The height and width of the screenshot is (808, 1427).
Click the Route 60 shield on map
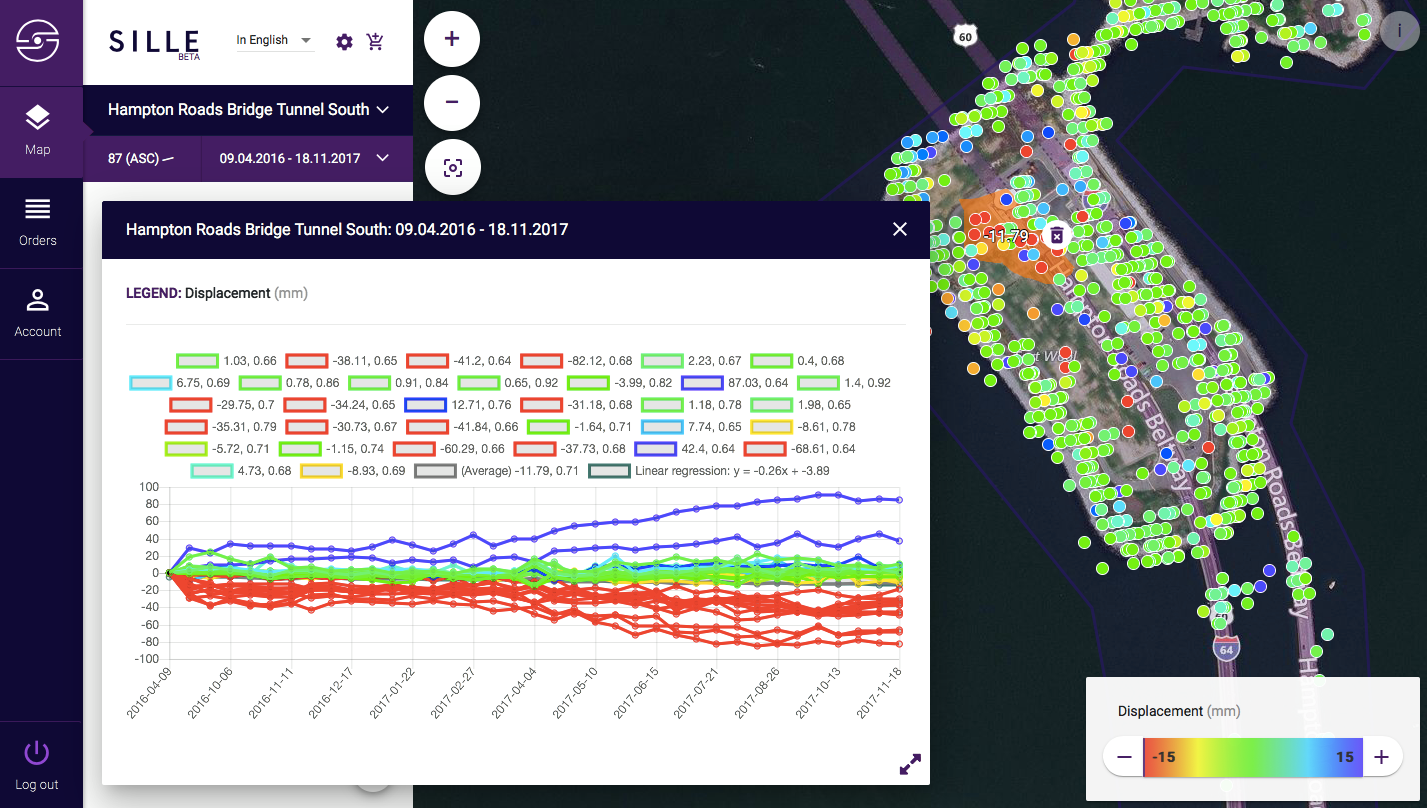click(964, 37)
